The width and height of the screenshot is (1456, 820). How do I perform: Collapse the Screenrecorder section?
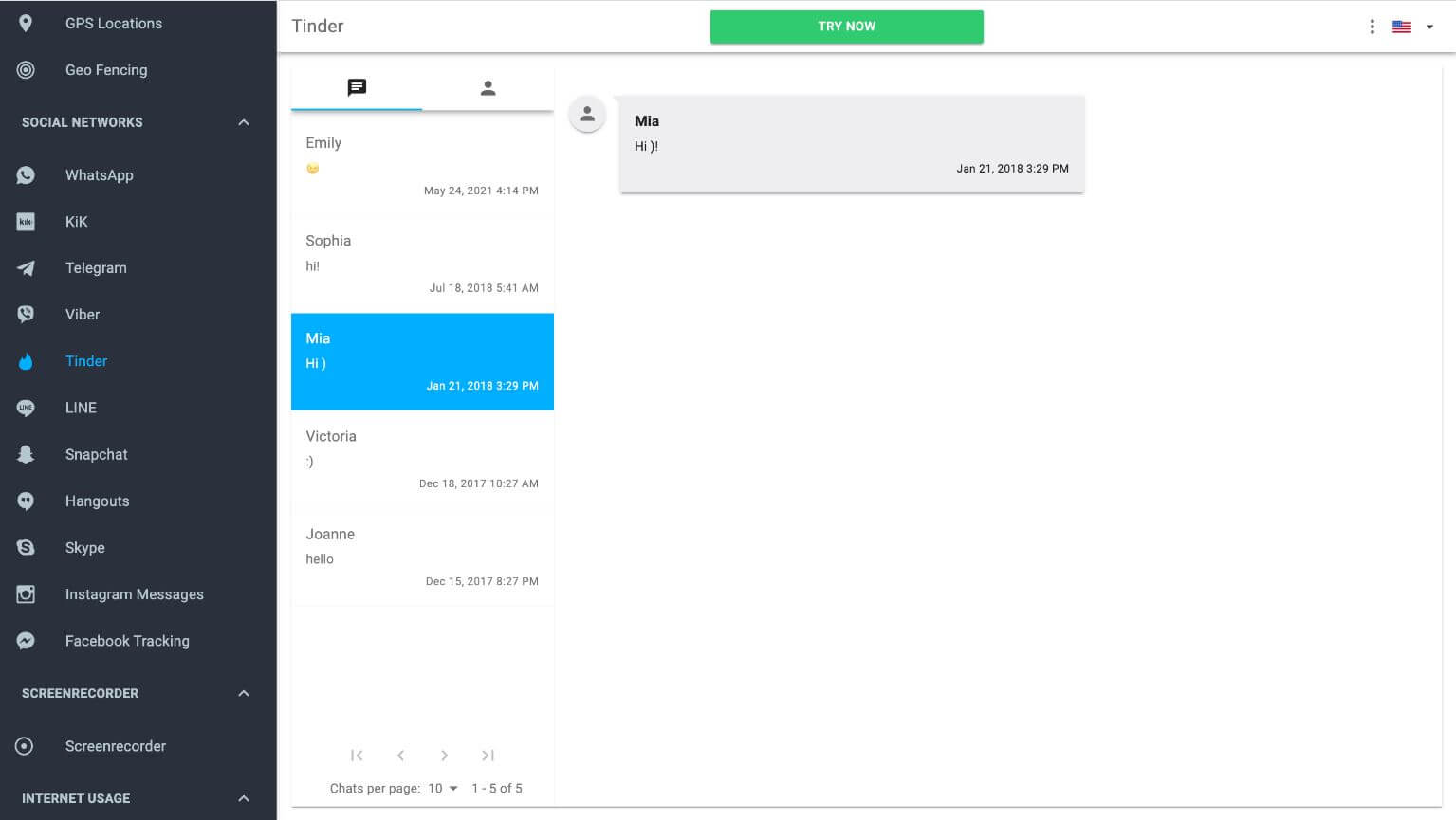244,693
